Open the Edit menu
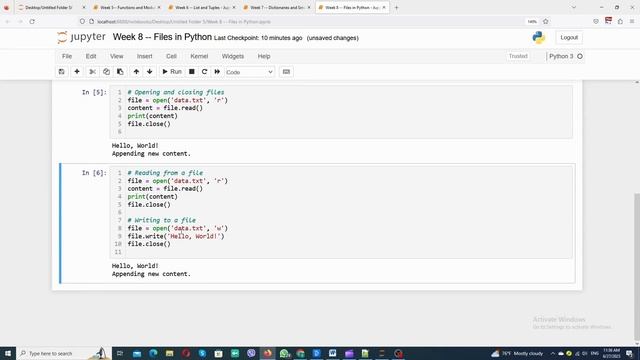Screen dimensions: 640x360 pos(91,56)
